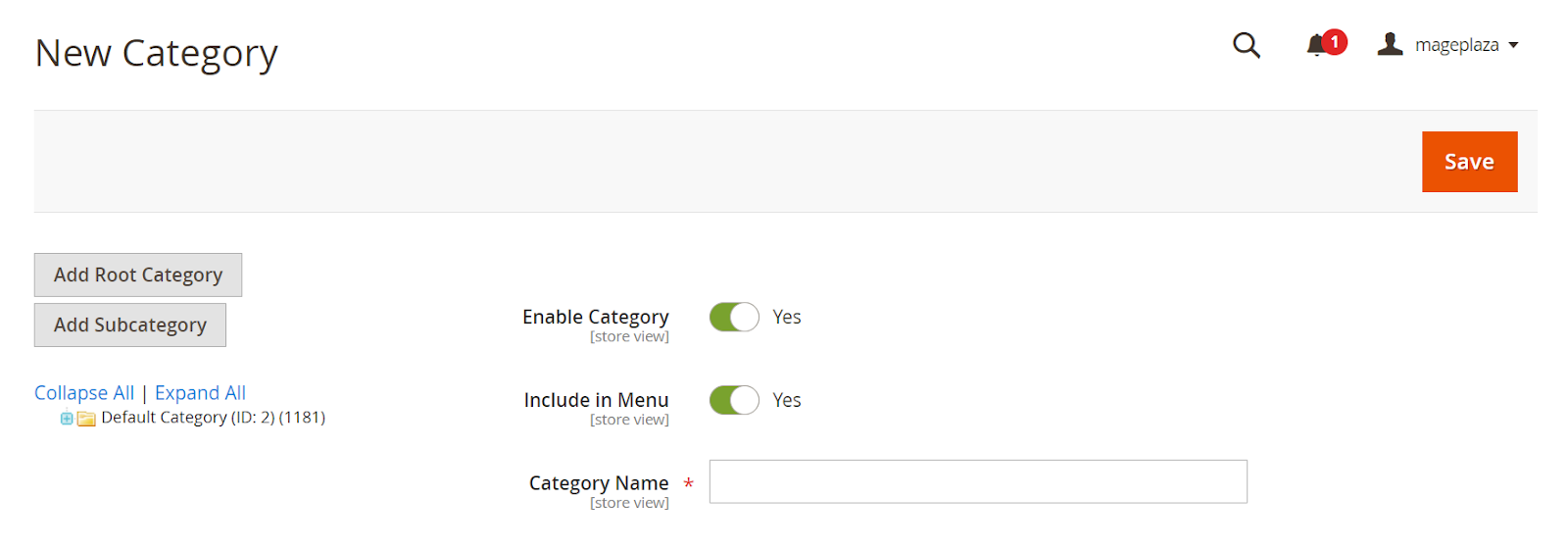Click the Category Name field label
Viewport: 1568px width, 549px height.
pyautogui.click(x=599, y=483)
